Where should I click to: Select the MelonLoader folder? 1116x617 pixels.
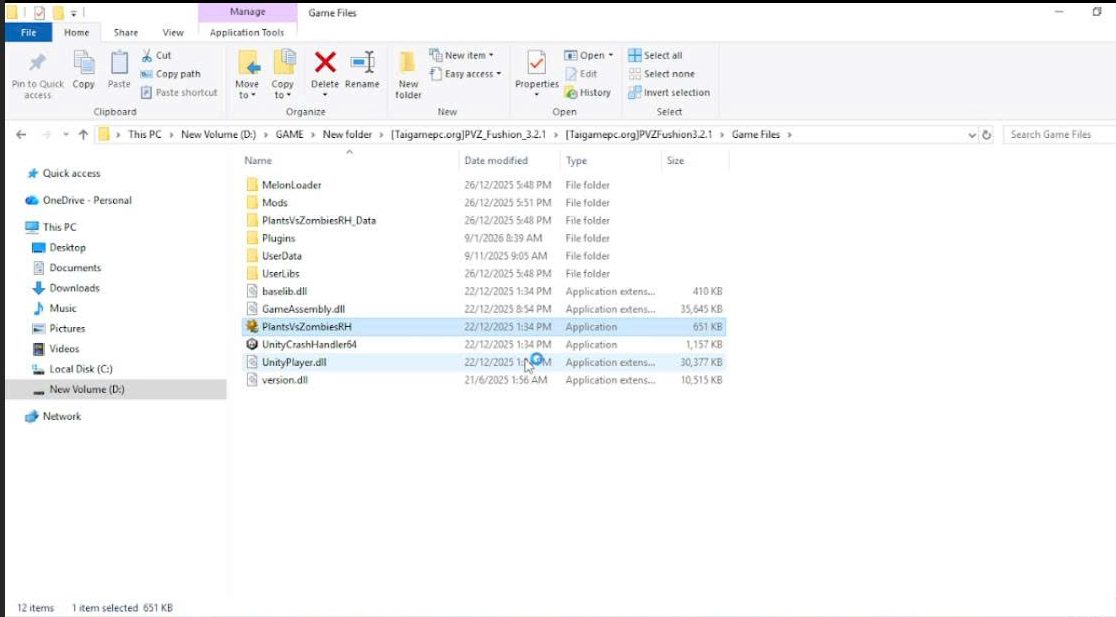point(291,185)
